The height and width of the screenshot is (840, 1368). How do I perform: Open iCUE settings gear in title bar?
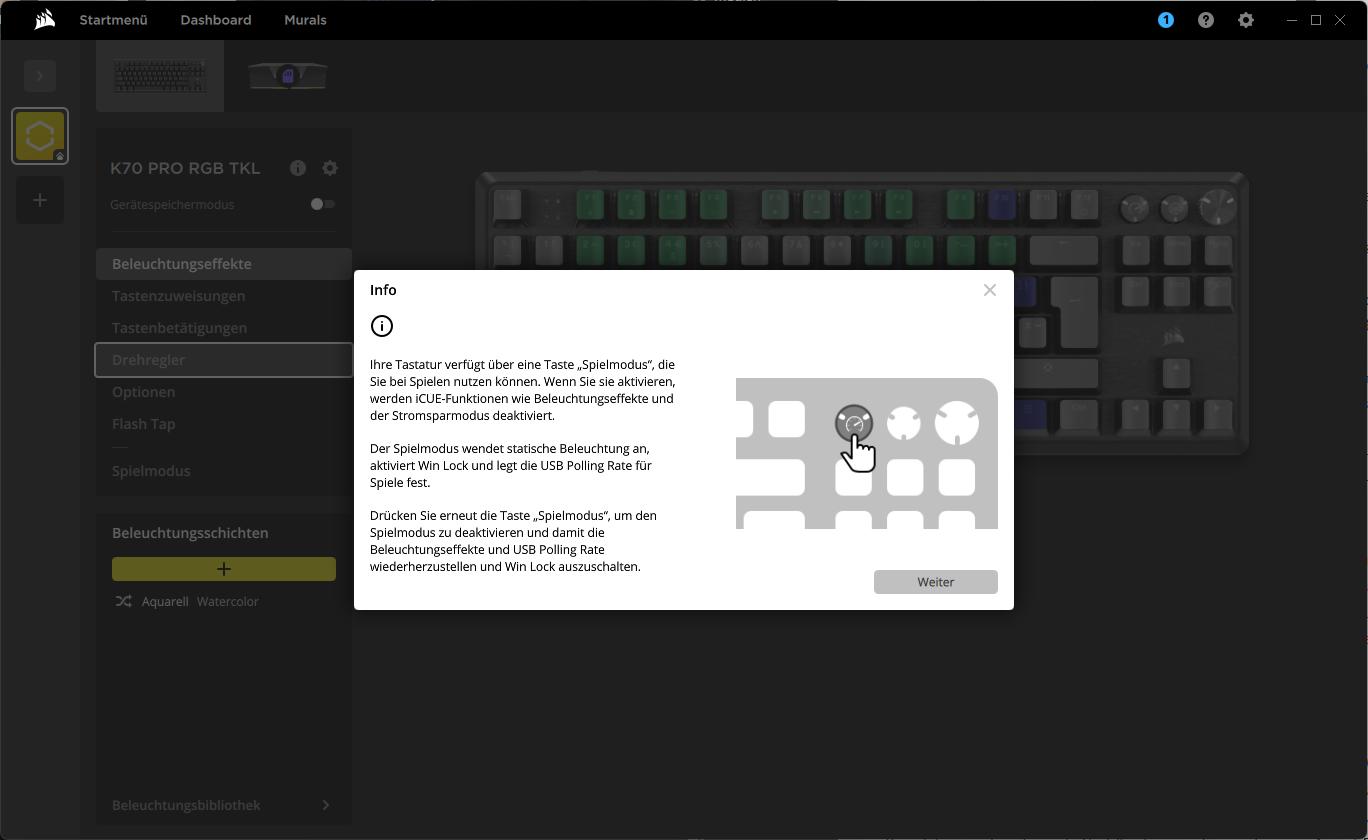point(1245,20)
